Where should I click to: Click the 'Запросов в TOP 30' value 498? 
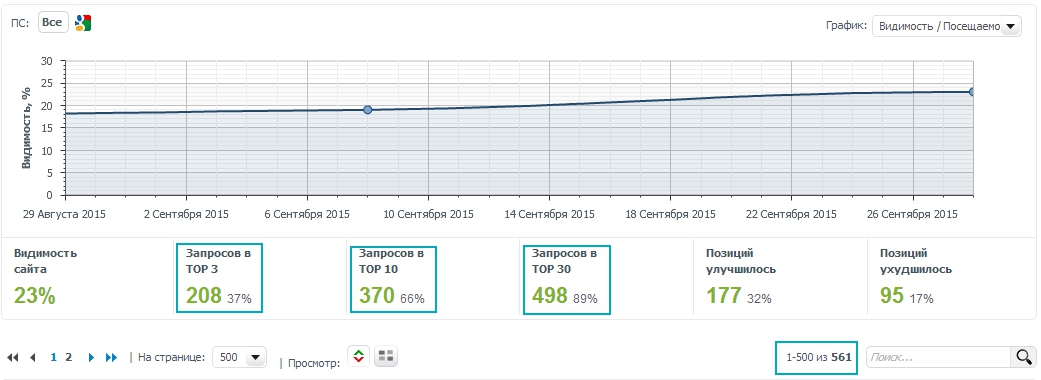pyautogui.click(x=550, y=296)
